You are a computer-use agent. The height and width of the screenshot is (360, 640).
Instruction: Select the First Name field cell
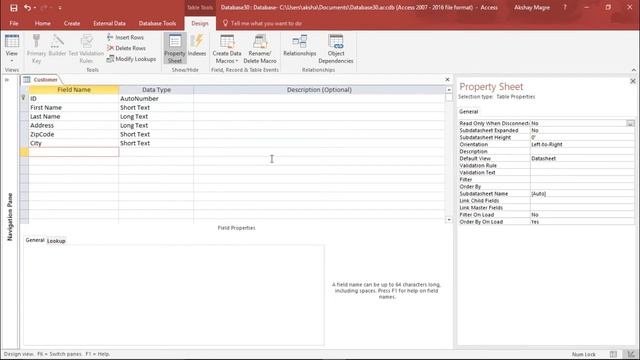[x=74, y=107]
